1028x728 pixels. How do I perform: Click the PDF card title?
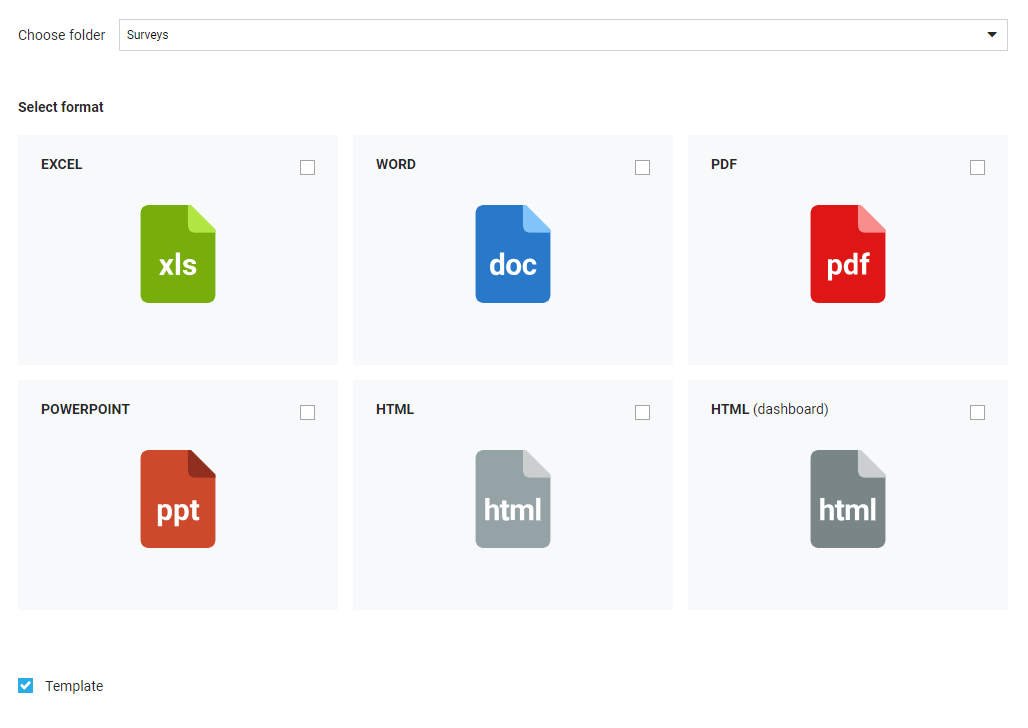(724, 164)
